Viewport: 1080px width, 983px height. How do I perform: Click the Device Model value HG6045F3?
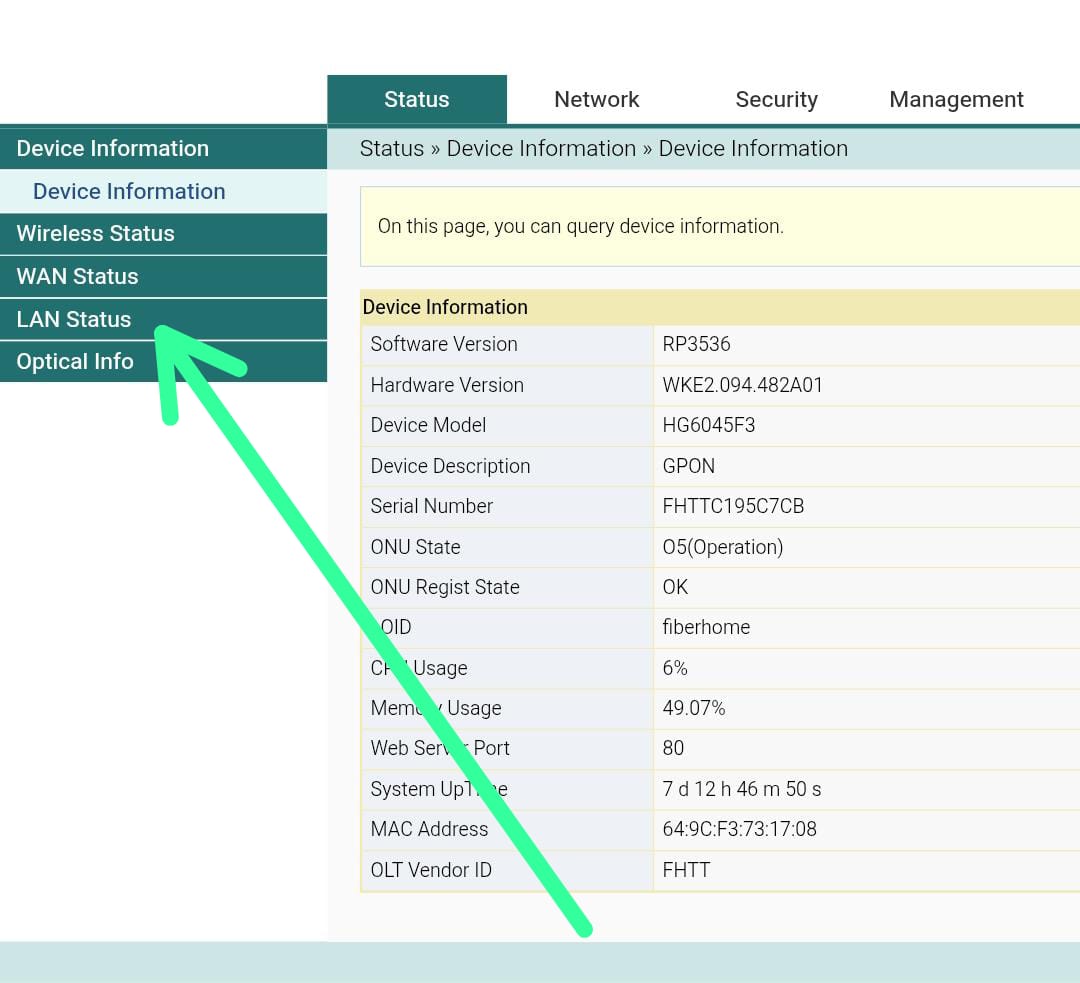click(x=708, y=425)
